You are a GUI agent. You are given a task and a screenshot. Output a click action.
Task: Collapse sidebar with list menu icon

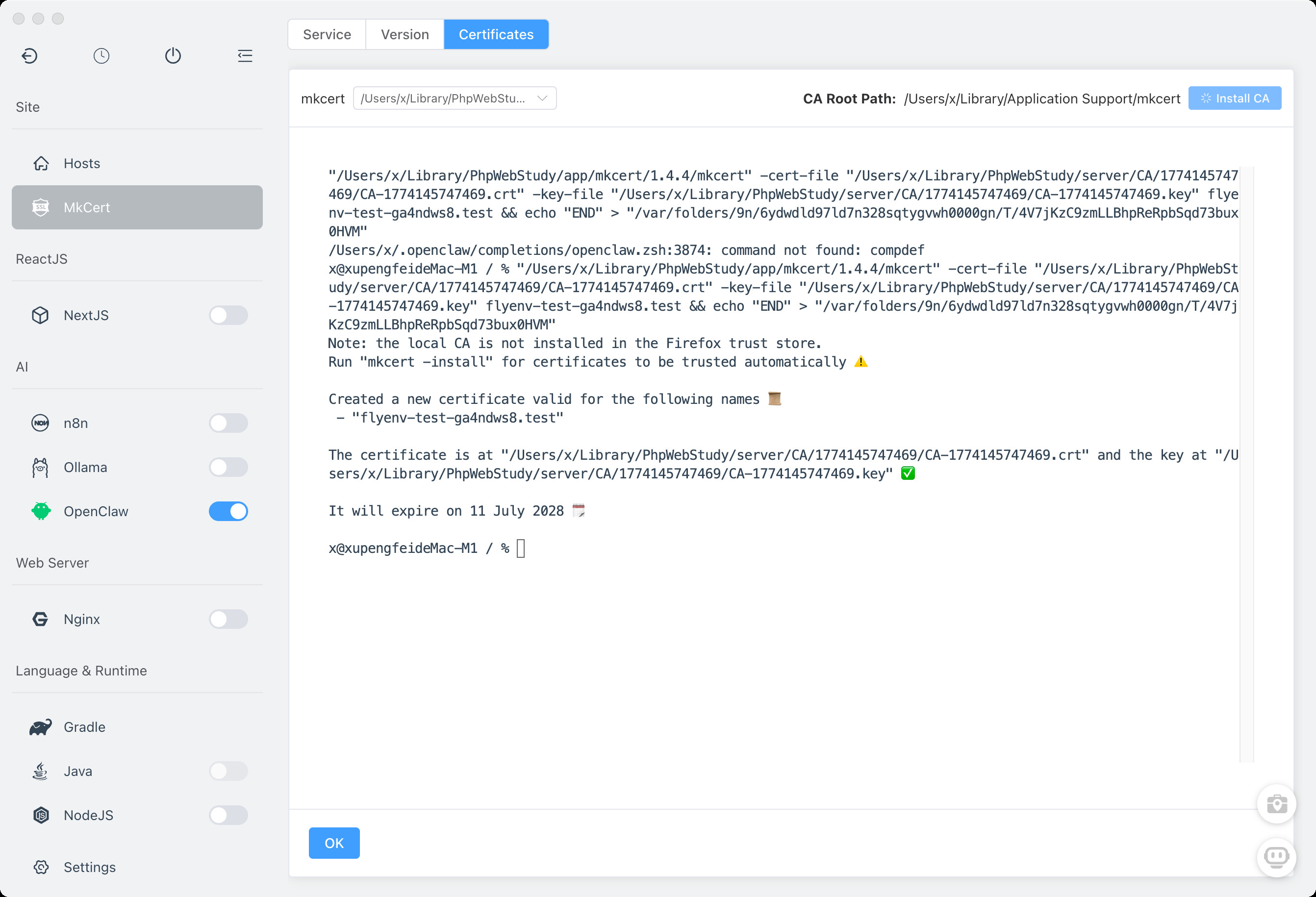pos(245,55)
